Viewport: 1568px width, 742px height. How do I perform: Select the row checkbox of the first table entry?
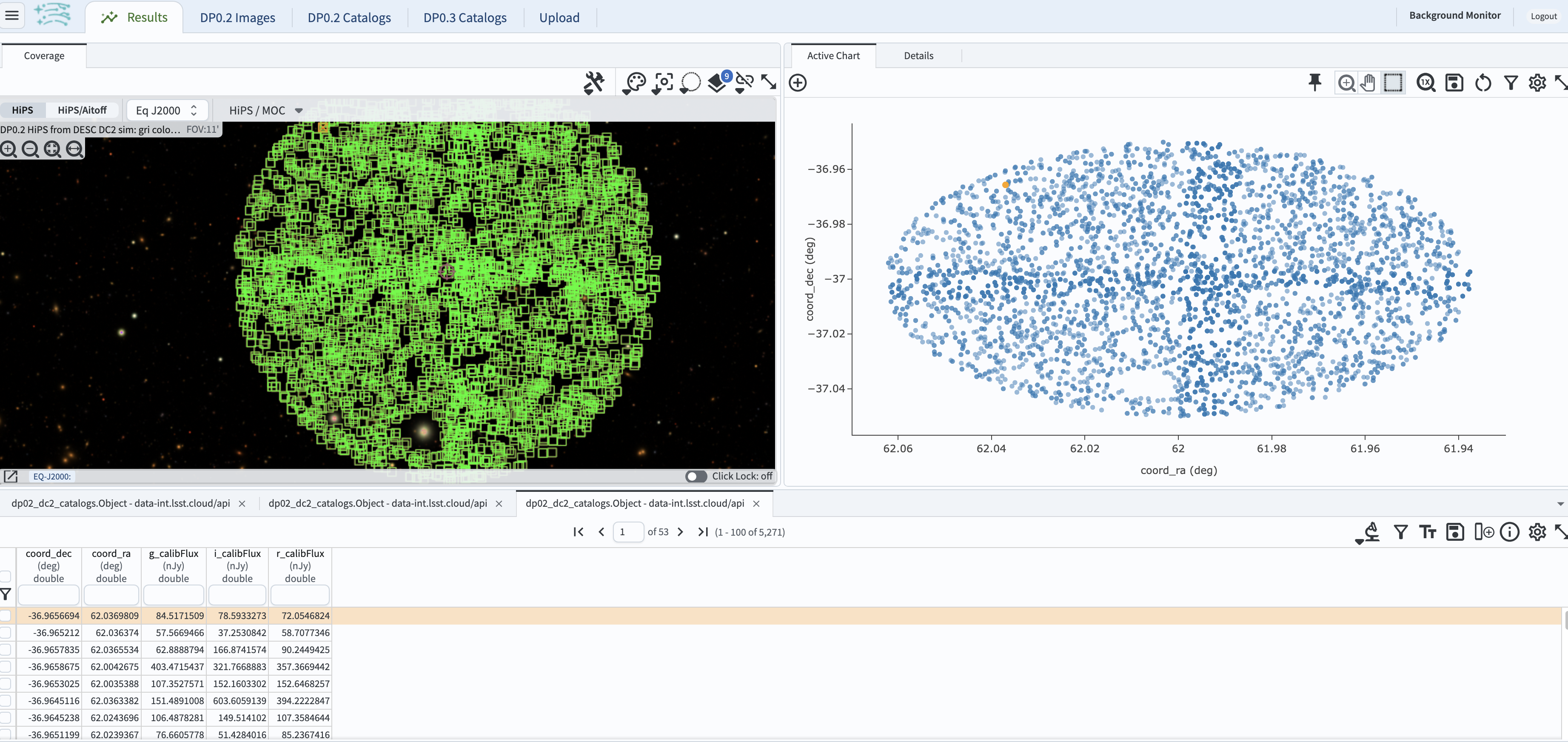pos(6,615)
